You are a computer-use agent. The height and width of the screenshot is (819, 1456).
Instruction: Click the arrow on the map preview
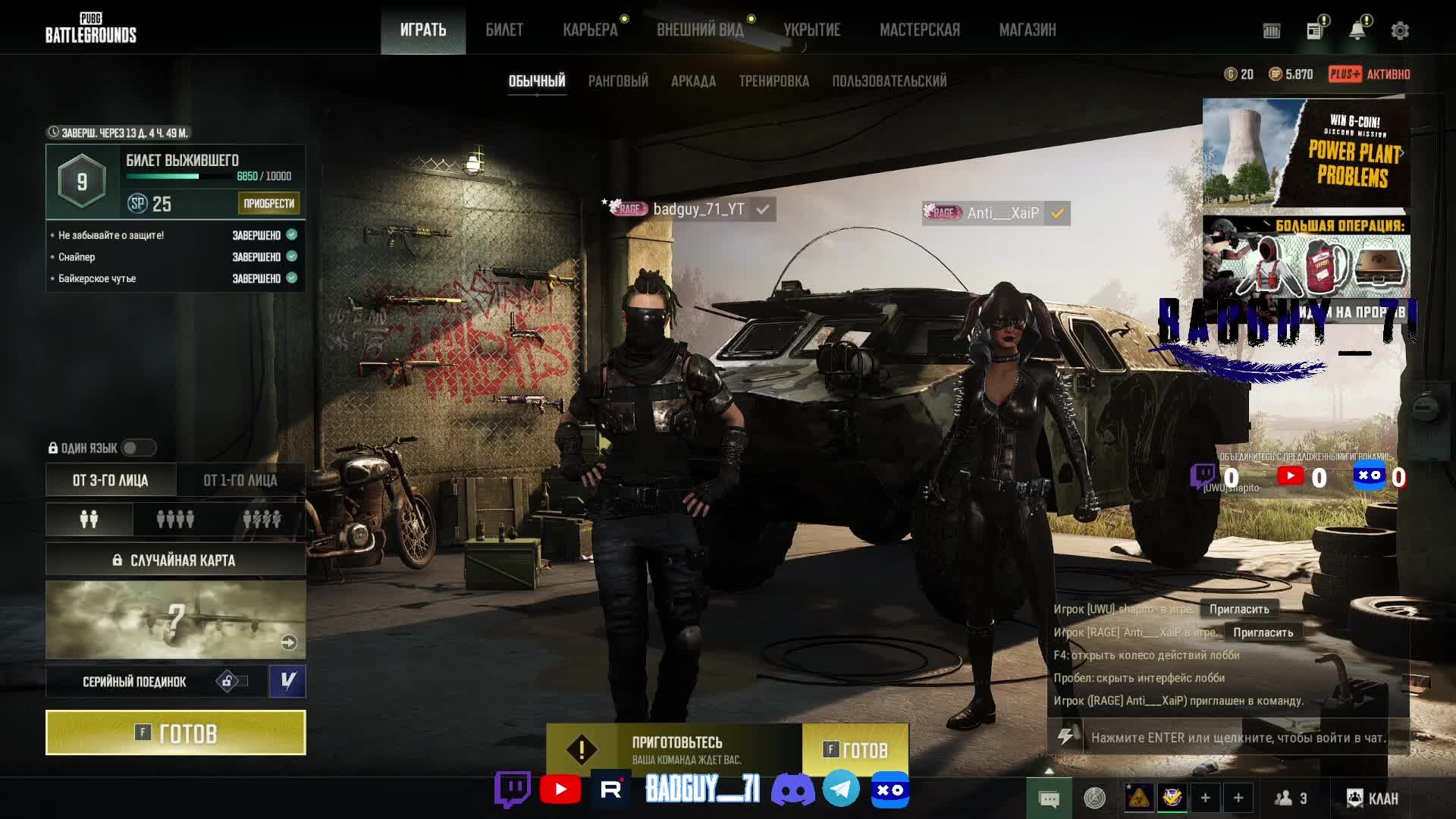pos(288,642)
